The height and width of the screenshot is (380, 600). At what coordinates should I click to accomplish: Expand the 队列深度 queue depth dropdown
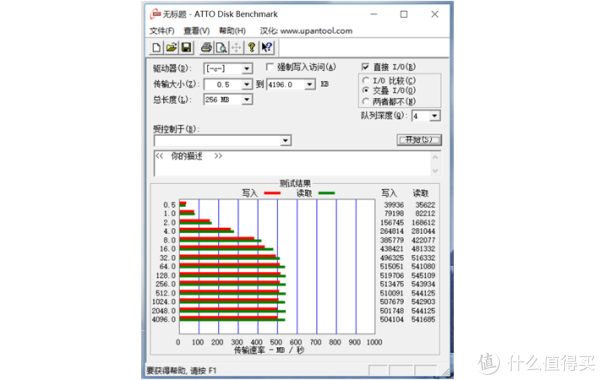coord(434,116)
